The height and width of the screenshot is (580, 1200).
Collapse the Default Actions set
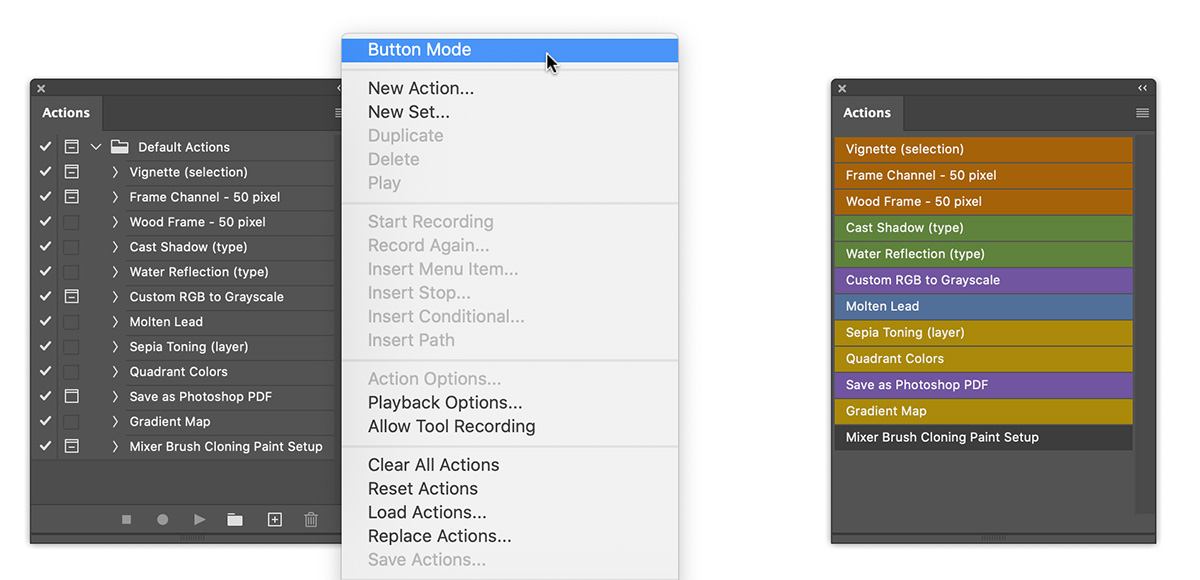[x=95, y=146]
